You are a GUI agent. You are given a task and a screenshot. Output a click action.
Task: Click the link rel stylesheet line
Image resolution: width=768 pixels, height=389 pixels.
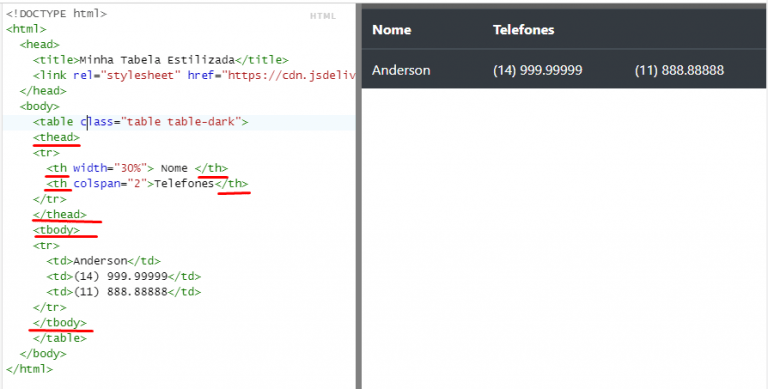click(194, 75)
